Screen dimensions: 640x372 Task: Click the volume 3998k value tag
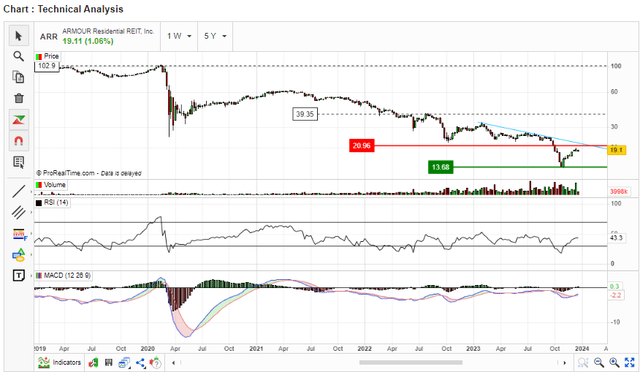(619, 192)
